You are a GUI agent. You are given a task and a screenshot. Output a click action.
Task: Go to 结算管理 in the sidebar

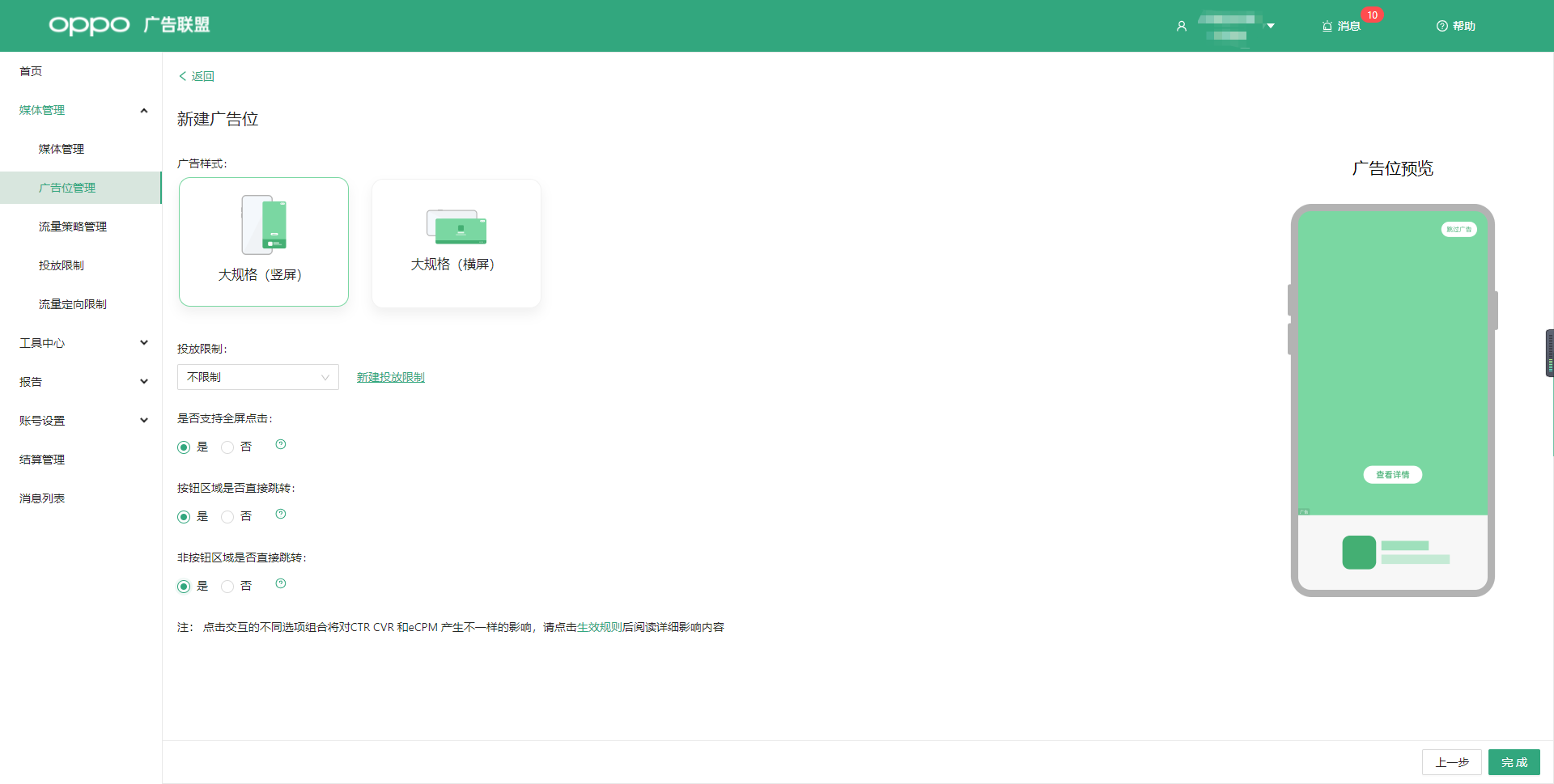(42, 460)
